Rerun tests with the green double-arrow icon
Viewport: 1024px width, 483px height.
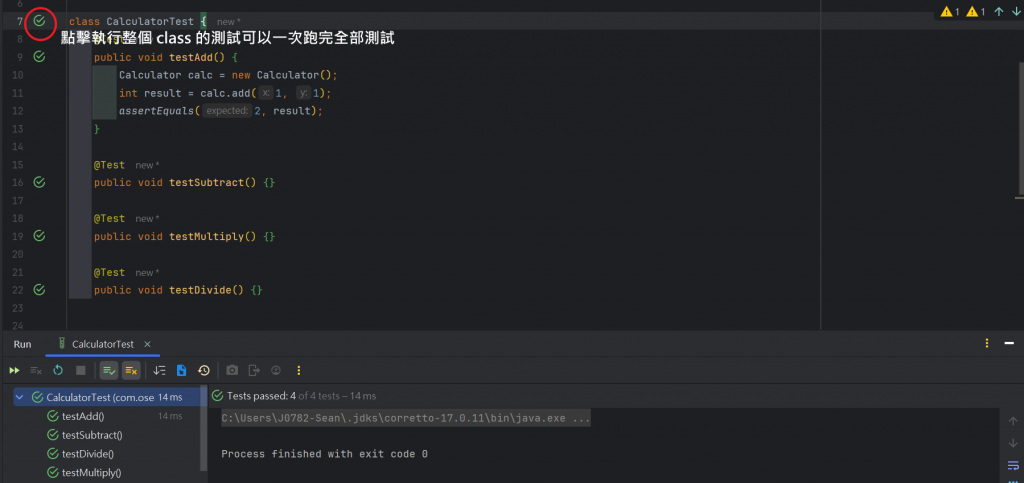click(15, 370)
